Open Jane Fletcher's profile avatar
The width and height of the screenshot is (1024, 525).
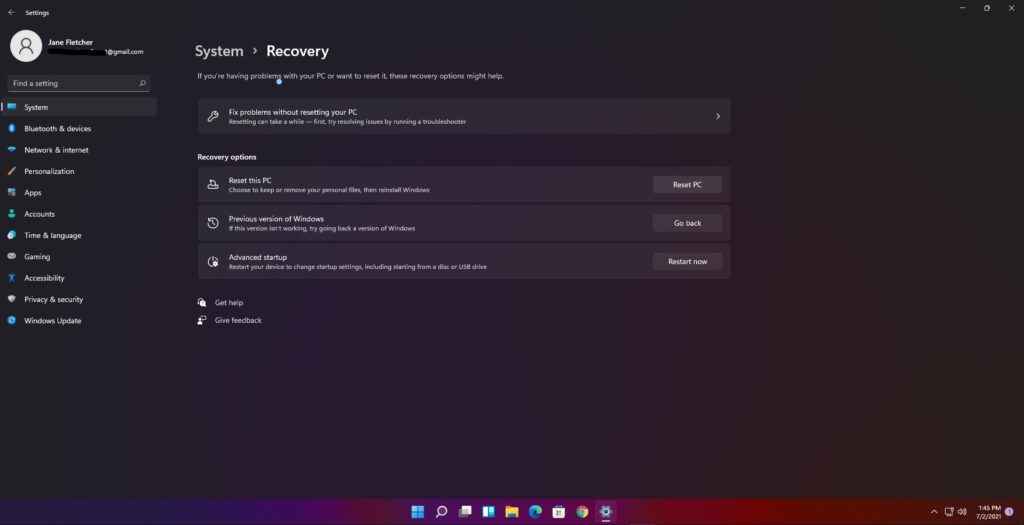point(26,46)
